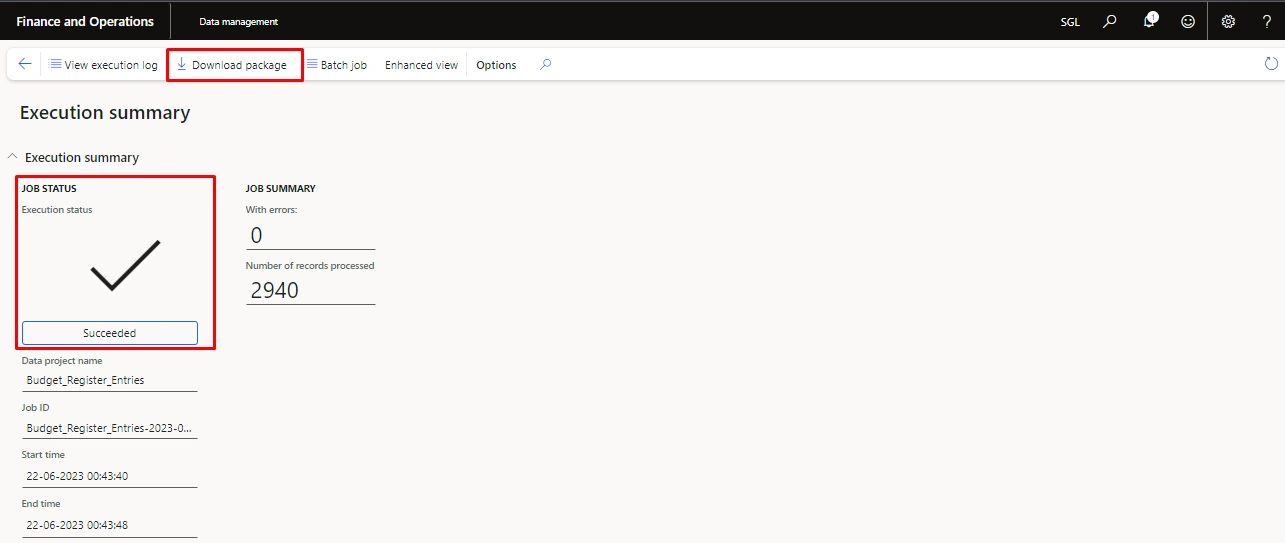
Task: Click the Succeeded status button
Action: click(x=110, y=333)
